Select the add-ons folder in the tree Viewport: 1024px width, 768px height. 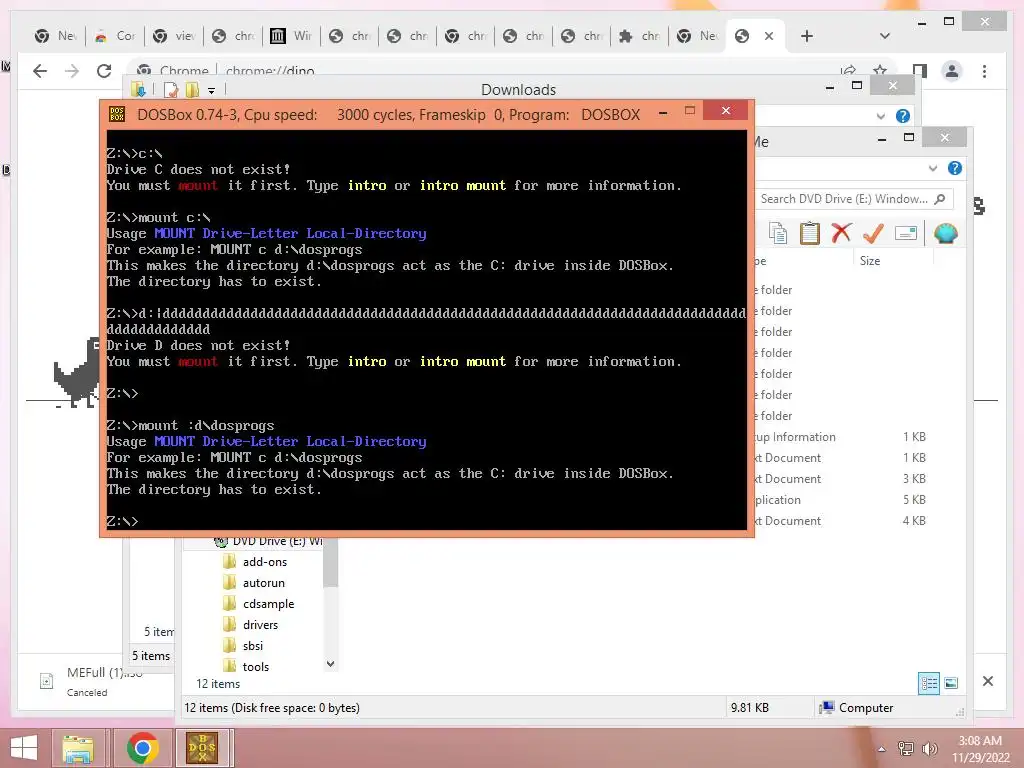pyautogui.click(x=264, y=562)
